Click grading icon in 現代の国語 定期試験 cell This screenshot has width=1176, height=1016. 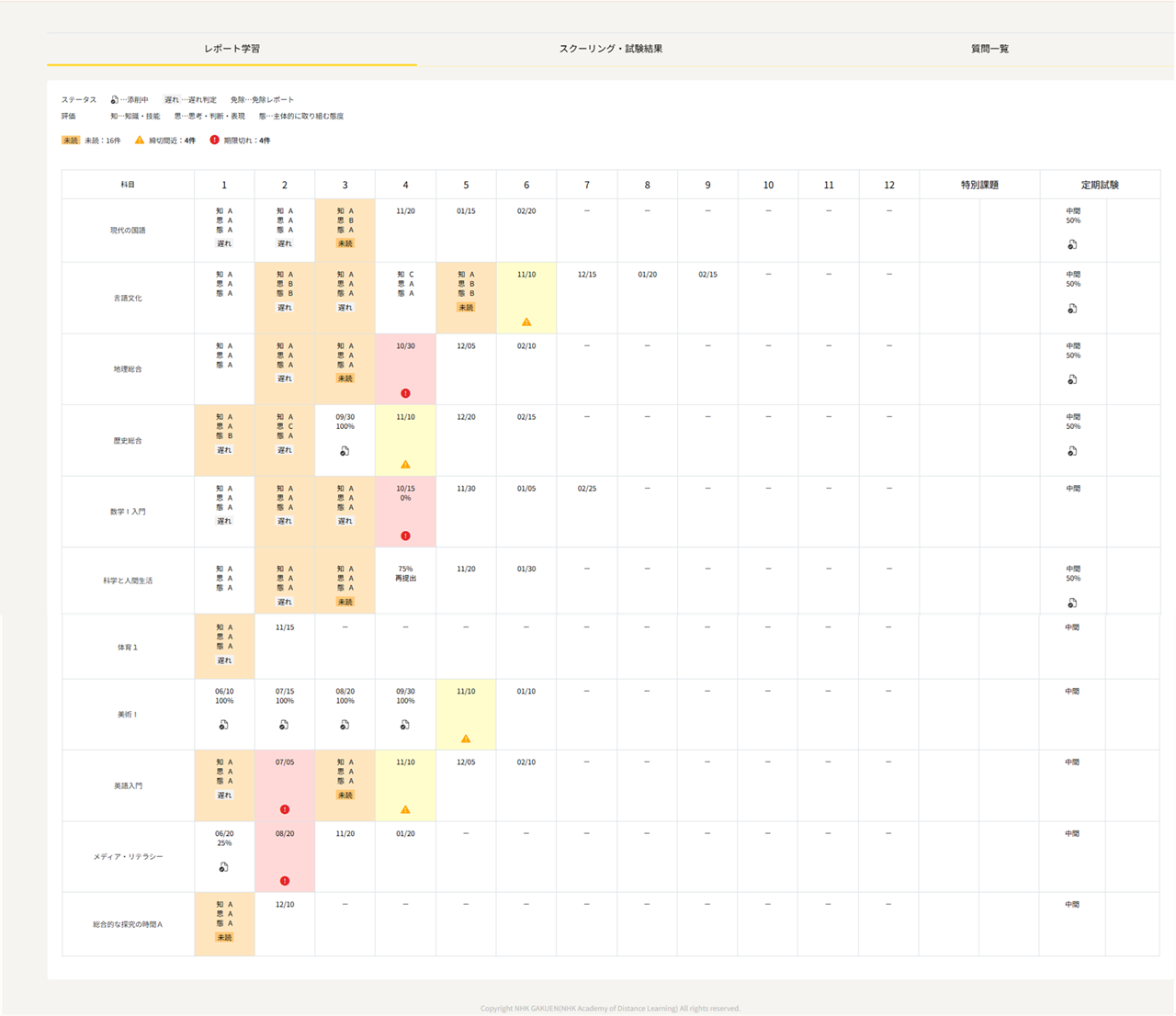[x=1072, y=245]
